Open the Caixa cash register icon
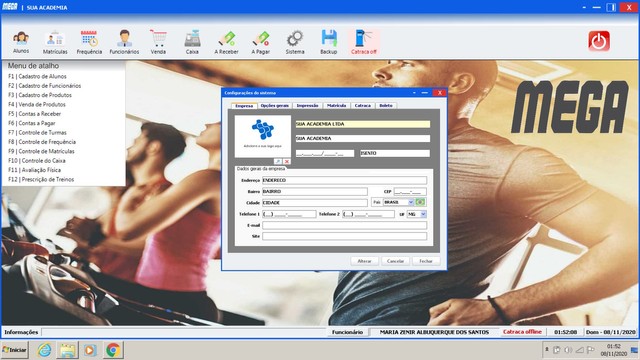 [x=192, y=42]
